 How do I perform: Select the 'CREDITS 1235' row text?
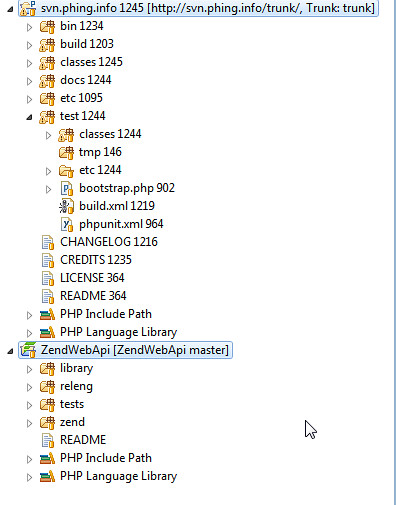point(96,260)
